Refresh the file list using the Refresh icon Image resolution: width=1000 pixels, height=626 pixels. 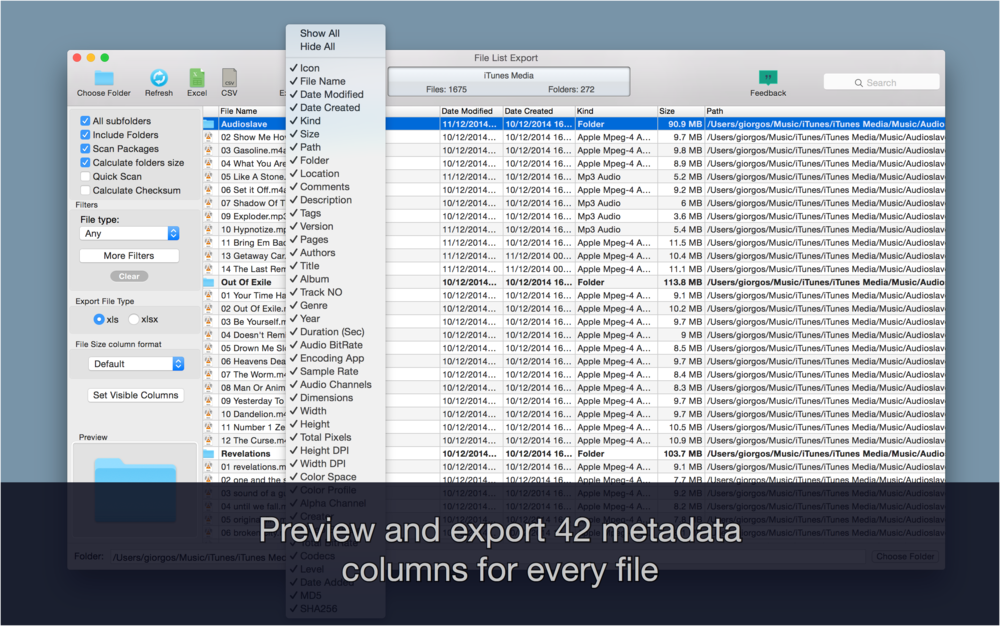pyautogui.click(x=159, y=76)
